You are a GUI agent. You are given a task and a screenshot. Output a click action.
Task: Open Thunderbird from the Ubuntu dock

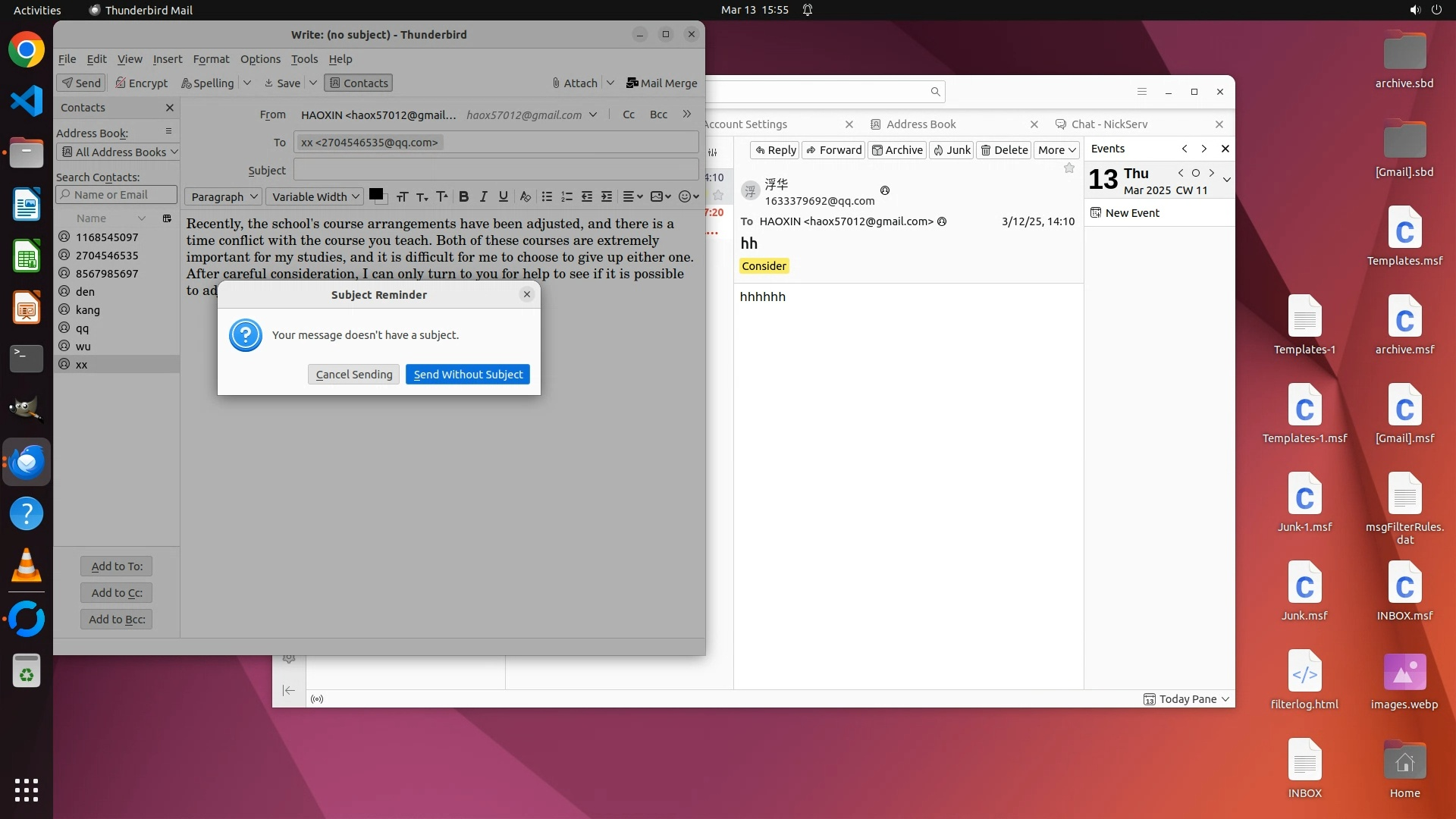coord(27,462)
